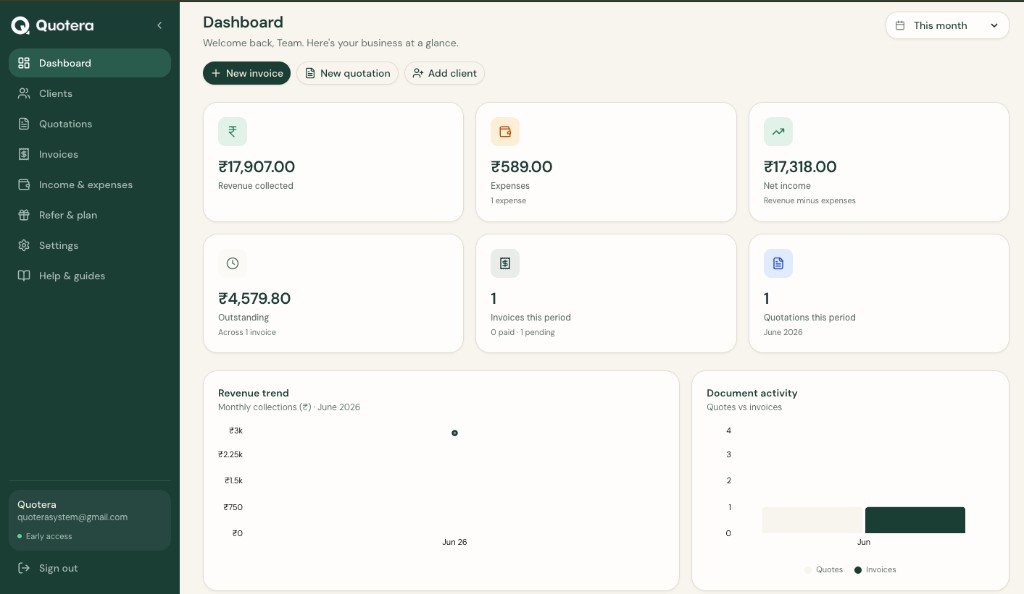Click the dark Invoices bar in chart
Image resolution: width=1024 pixels, height=594 pixels.
tap(915, 520)
